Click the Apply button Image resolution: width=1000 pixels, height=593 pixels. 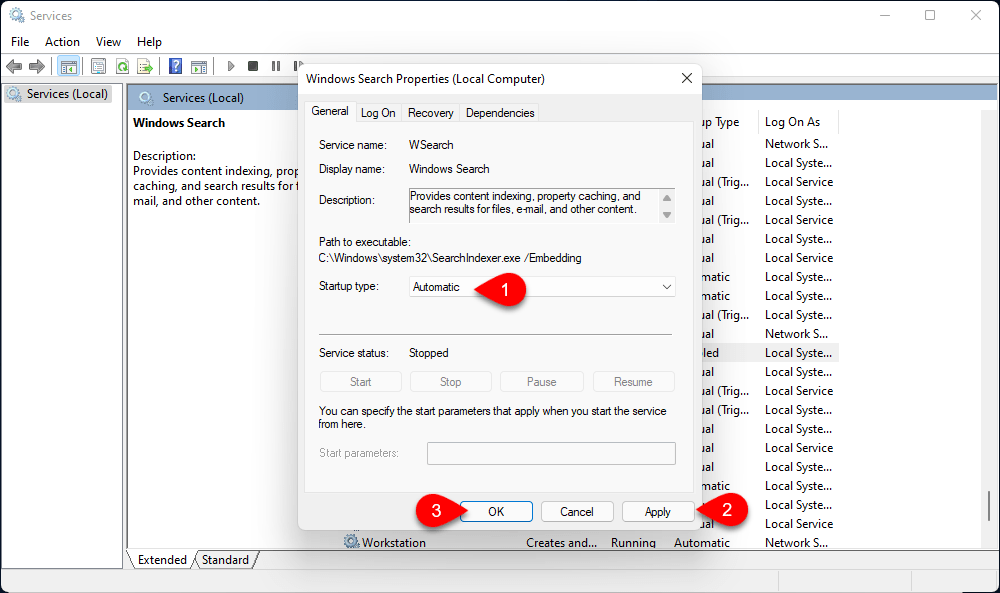[x=658, y=511]
